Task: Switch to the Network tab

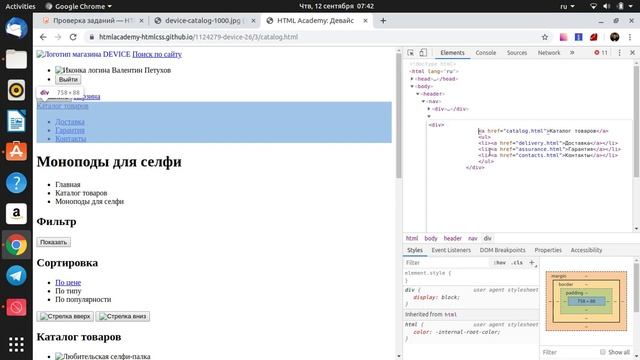Action: (549, 53)
